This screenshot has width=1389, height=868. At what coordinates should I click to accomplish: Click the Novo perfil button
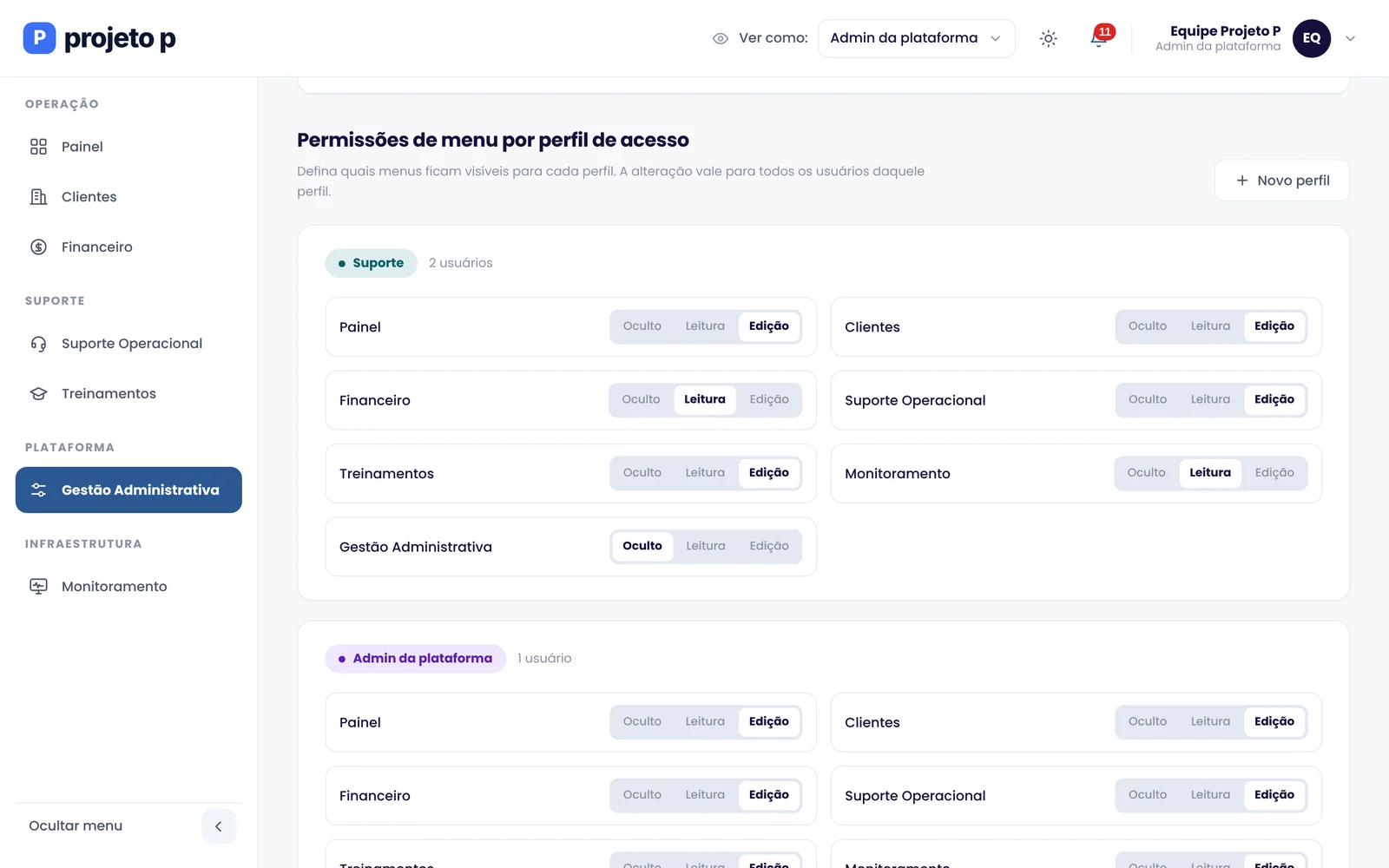pyautogui.click(x=1281, y=181)
